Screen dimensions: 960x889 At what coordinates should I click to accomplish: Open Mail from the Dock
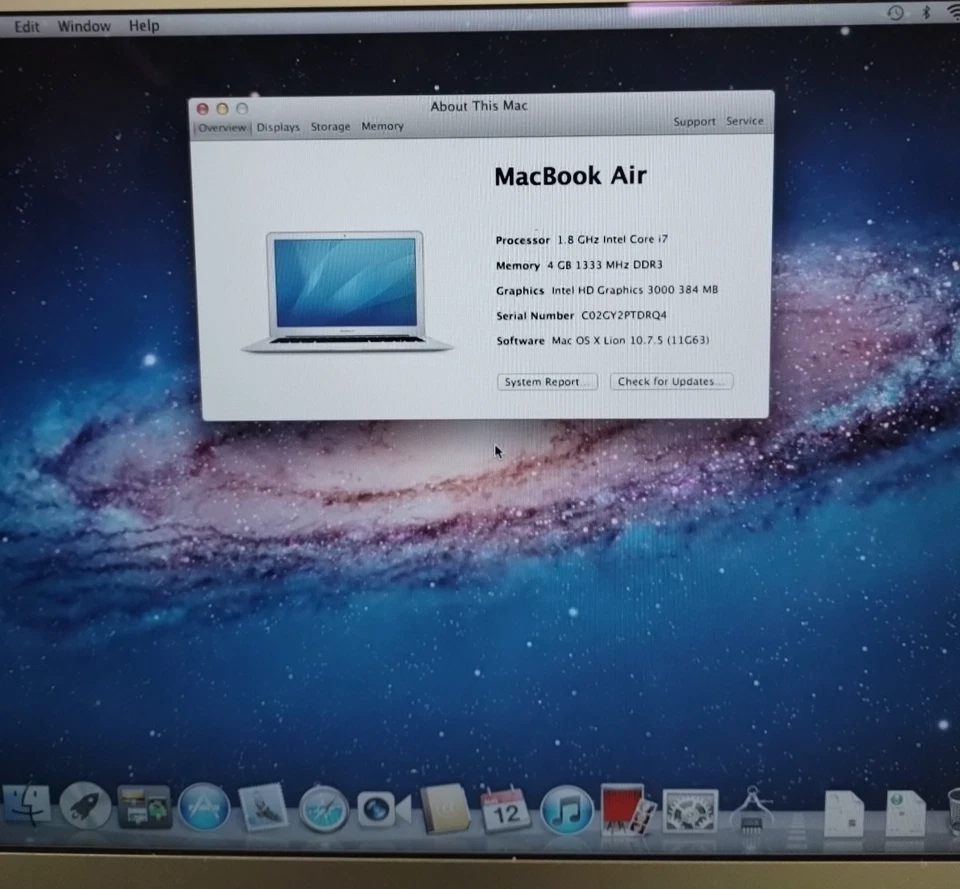tap(262, 808)
